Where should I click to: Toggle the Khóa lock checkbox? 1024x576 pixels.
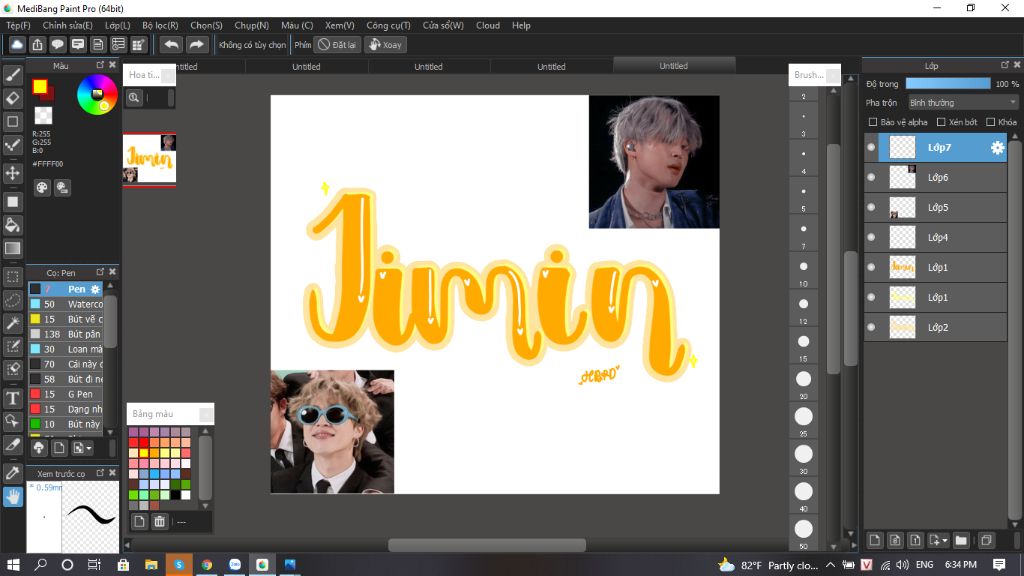coord(990,122)
